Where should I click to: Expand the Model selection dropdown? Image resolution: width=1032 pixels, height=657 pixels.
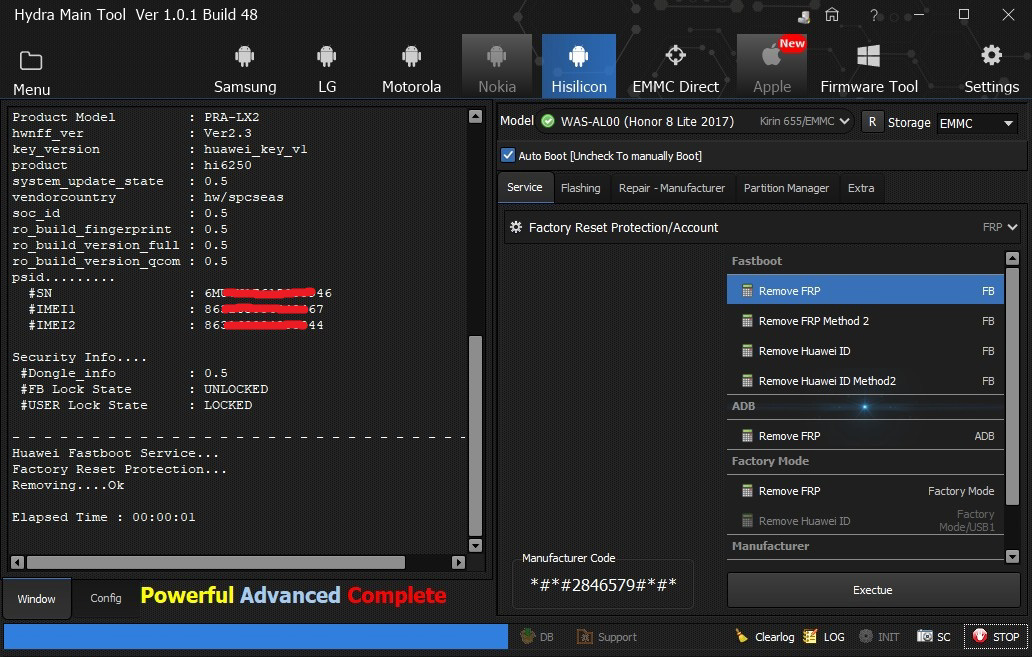click(844, 121)
